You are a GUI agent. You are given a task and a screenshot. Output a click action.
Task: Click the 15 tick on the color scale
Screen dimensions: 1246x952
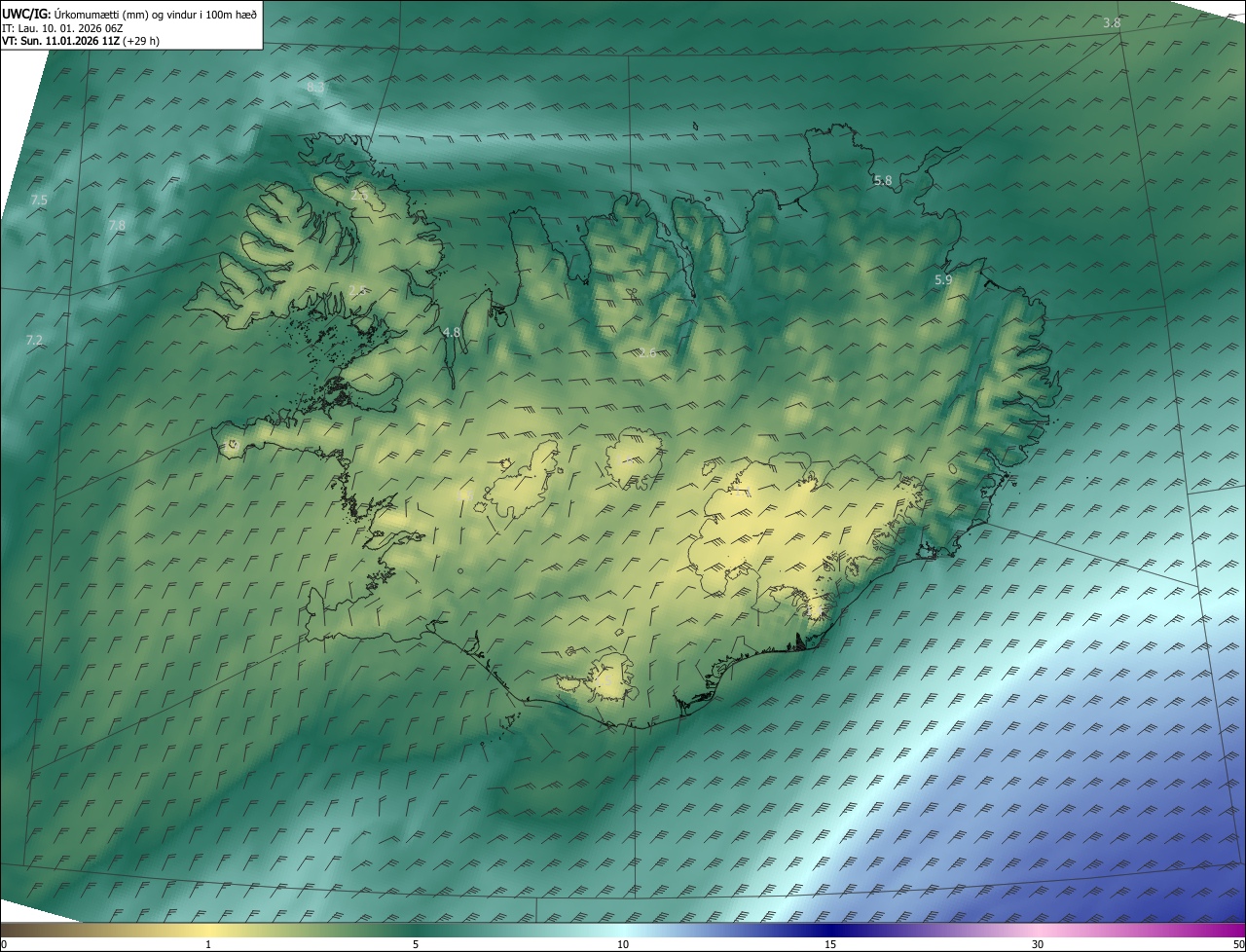830,945
